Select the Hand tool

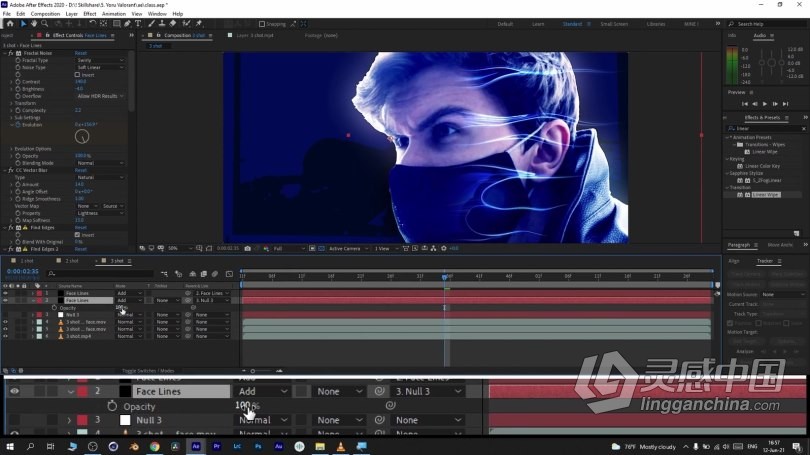point(34,24)
